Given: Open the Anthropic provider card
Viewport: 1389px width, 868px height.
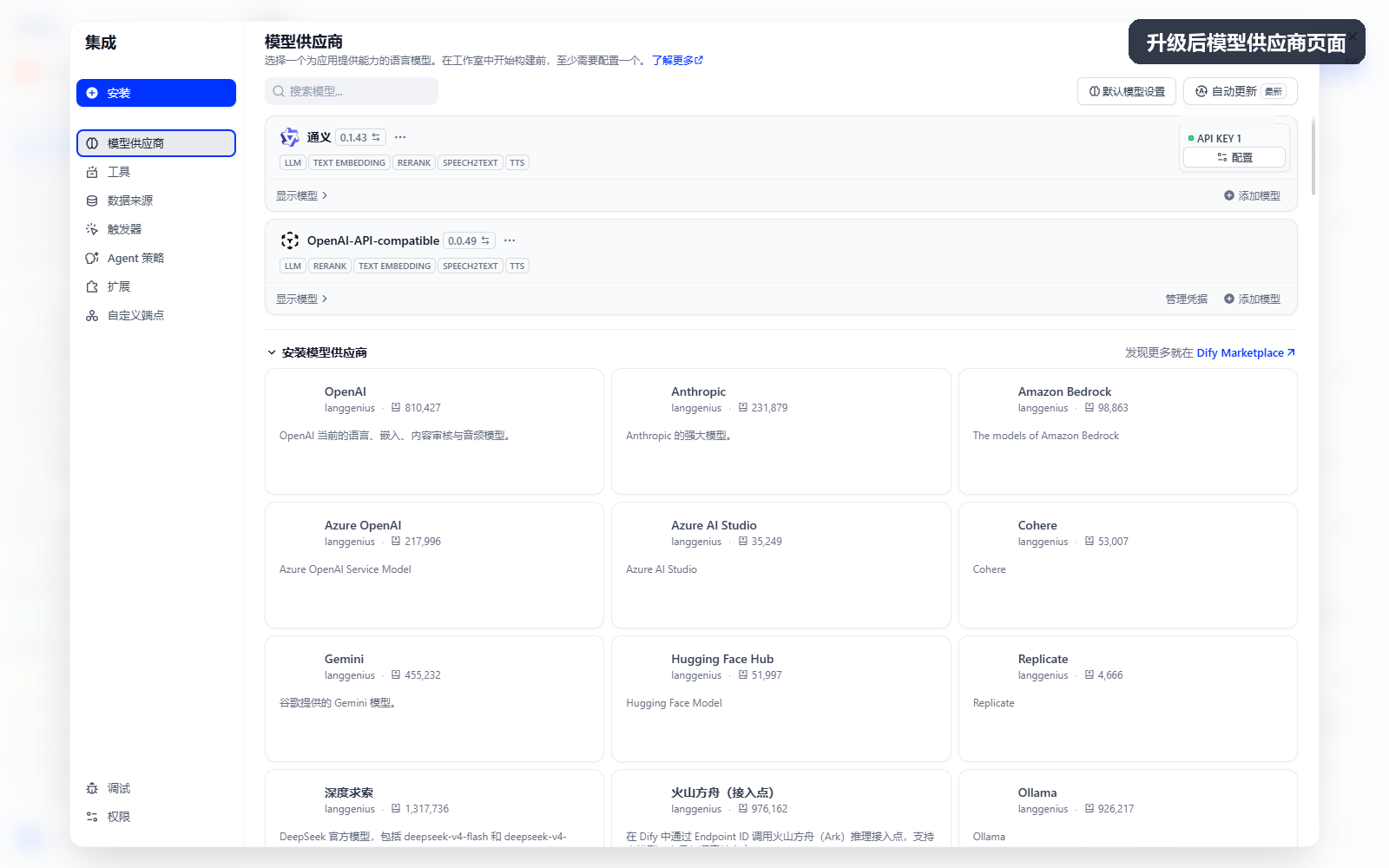Looking at the screenshot, I should 781,431.
